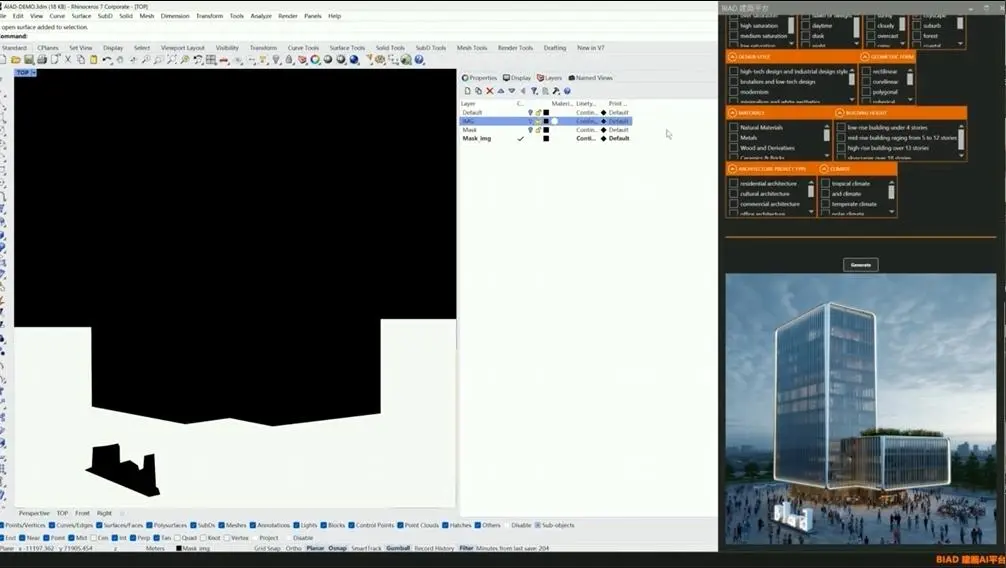The image size is (1006, 568).
Task: Delete layer using the red X icon
Action: (489, 91)
